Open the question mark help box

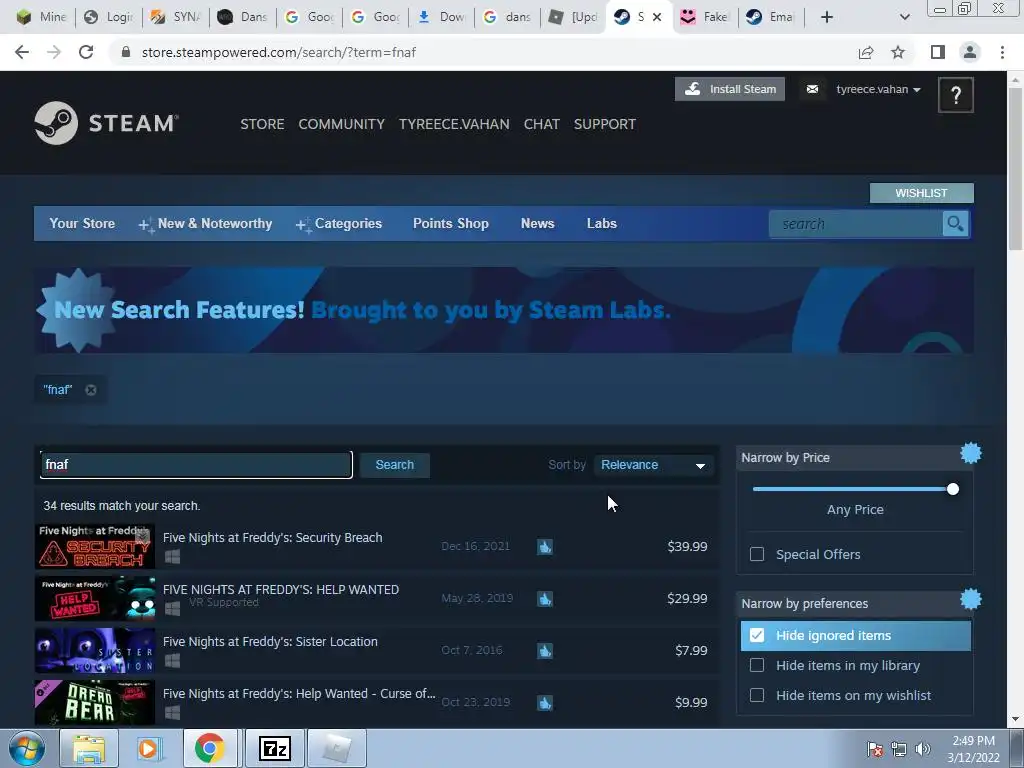pyautogui.click(x=955, y=95)
